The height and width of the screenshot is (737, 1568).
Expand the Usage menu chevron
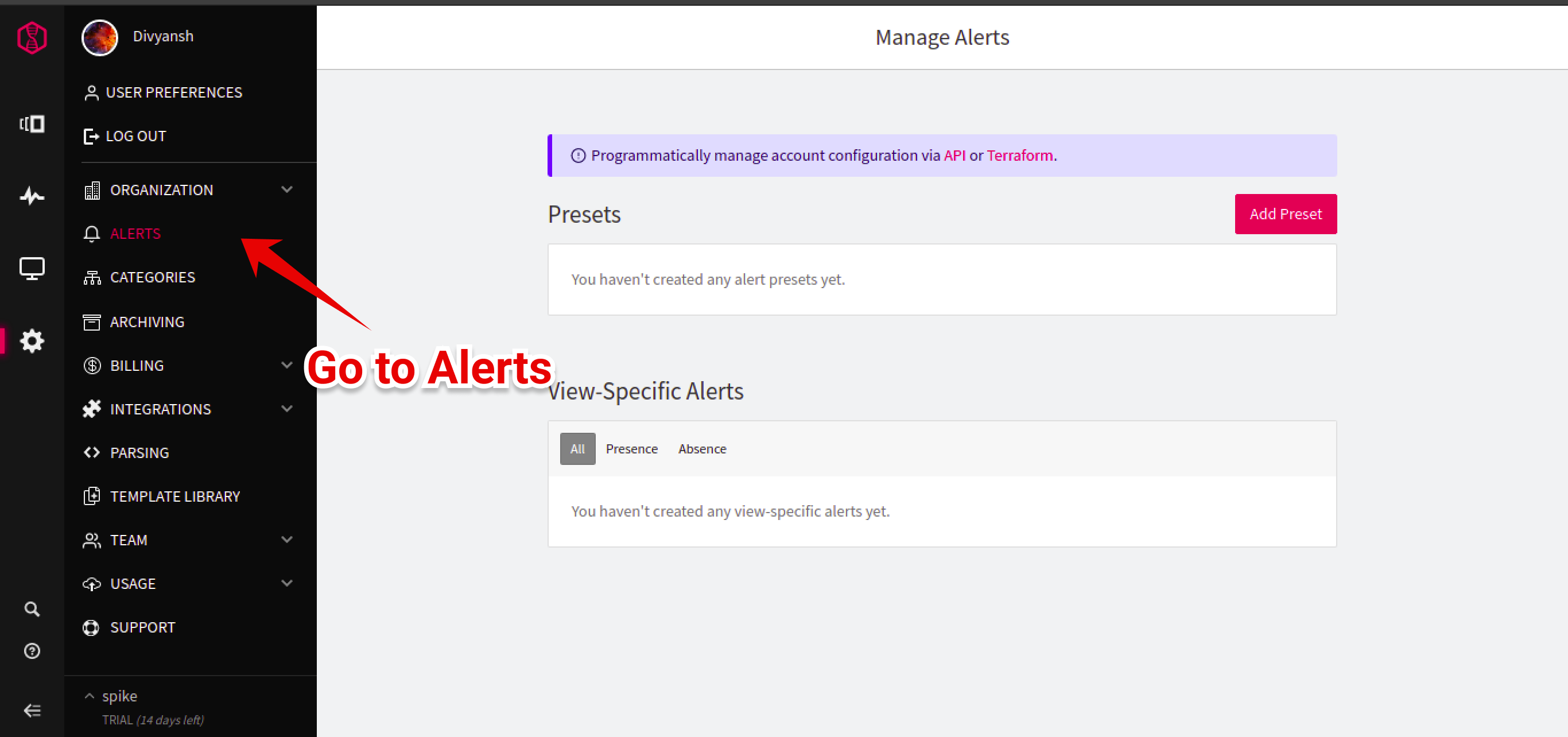(x=287, y=583)
